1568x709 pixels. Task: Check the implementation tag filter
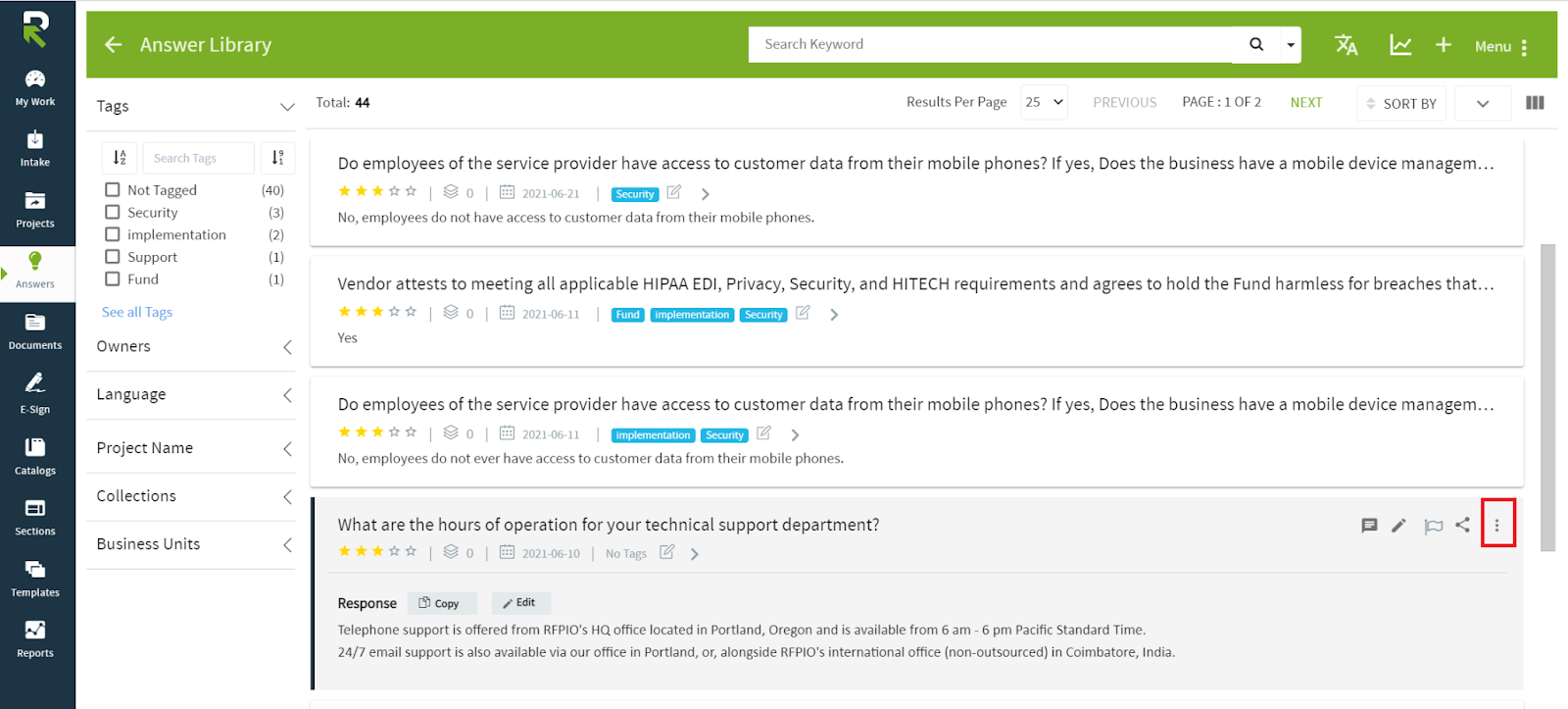point(113,234)
